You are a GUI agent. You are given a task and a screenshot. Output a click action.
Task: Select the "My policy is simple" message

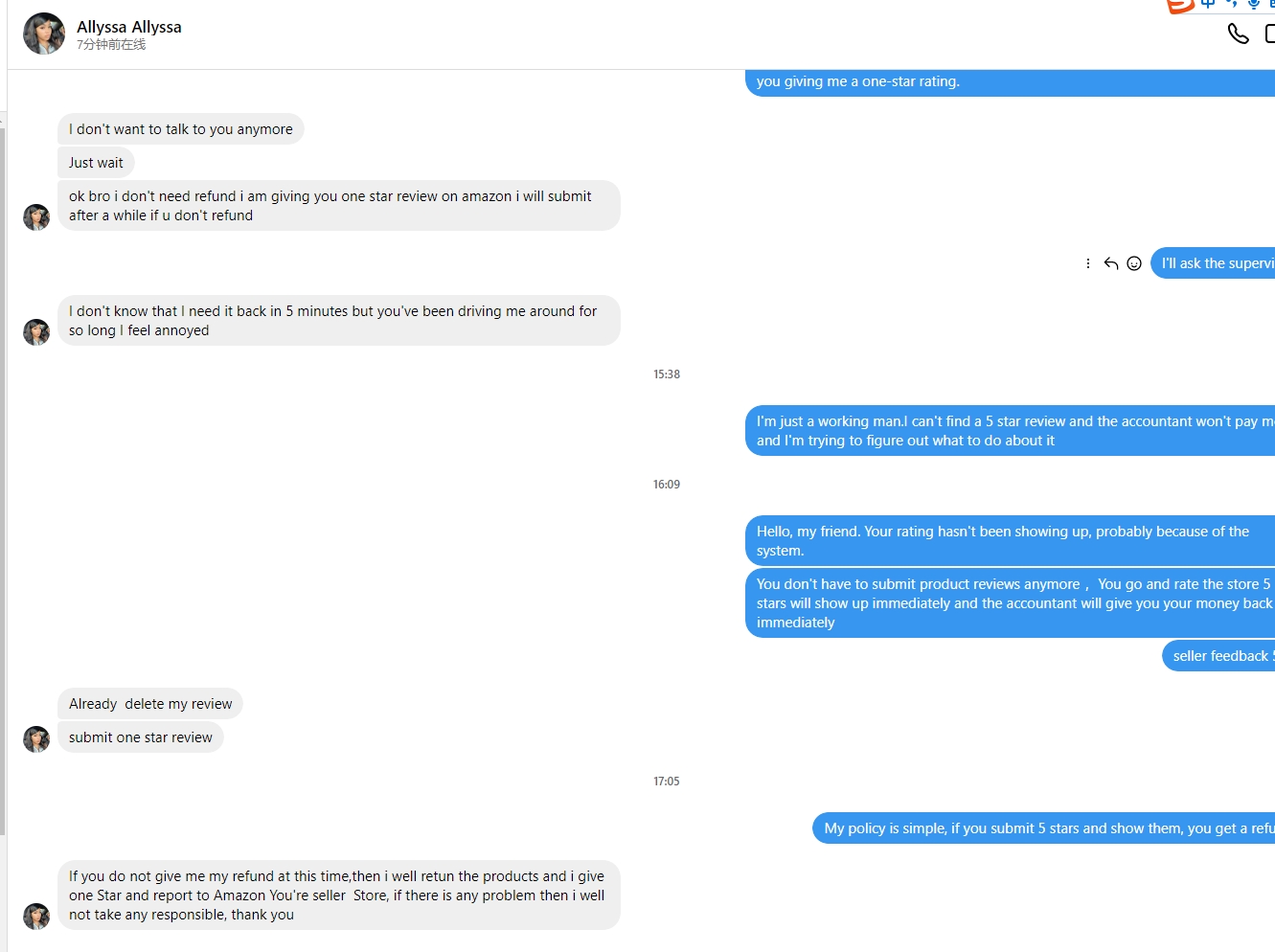point(1046,828)
